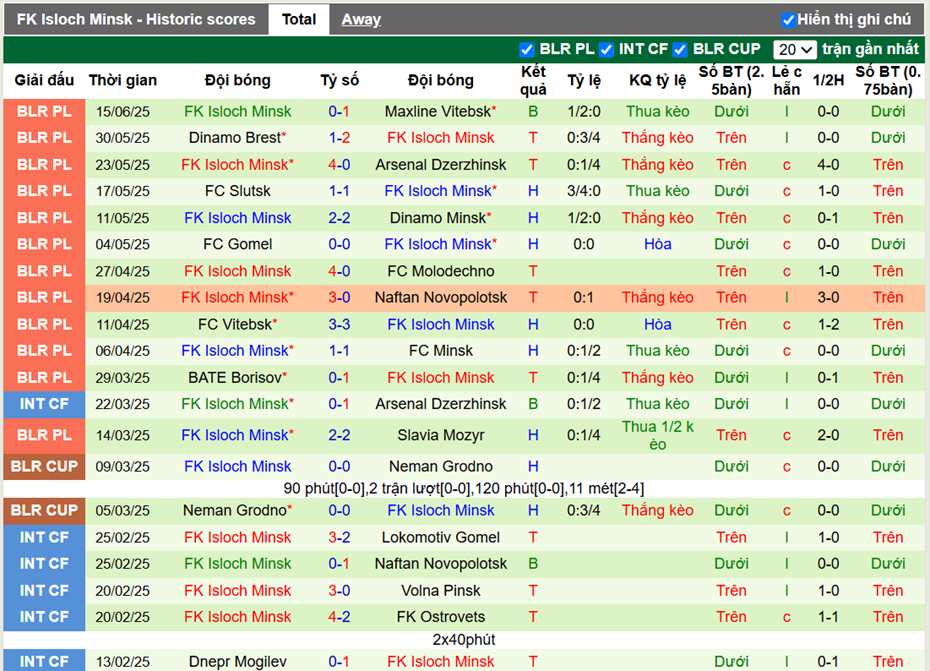Click the 1/2H column header
Image resolution: width=930 pixels, height=671 pixels.
tap(828, 80)
